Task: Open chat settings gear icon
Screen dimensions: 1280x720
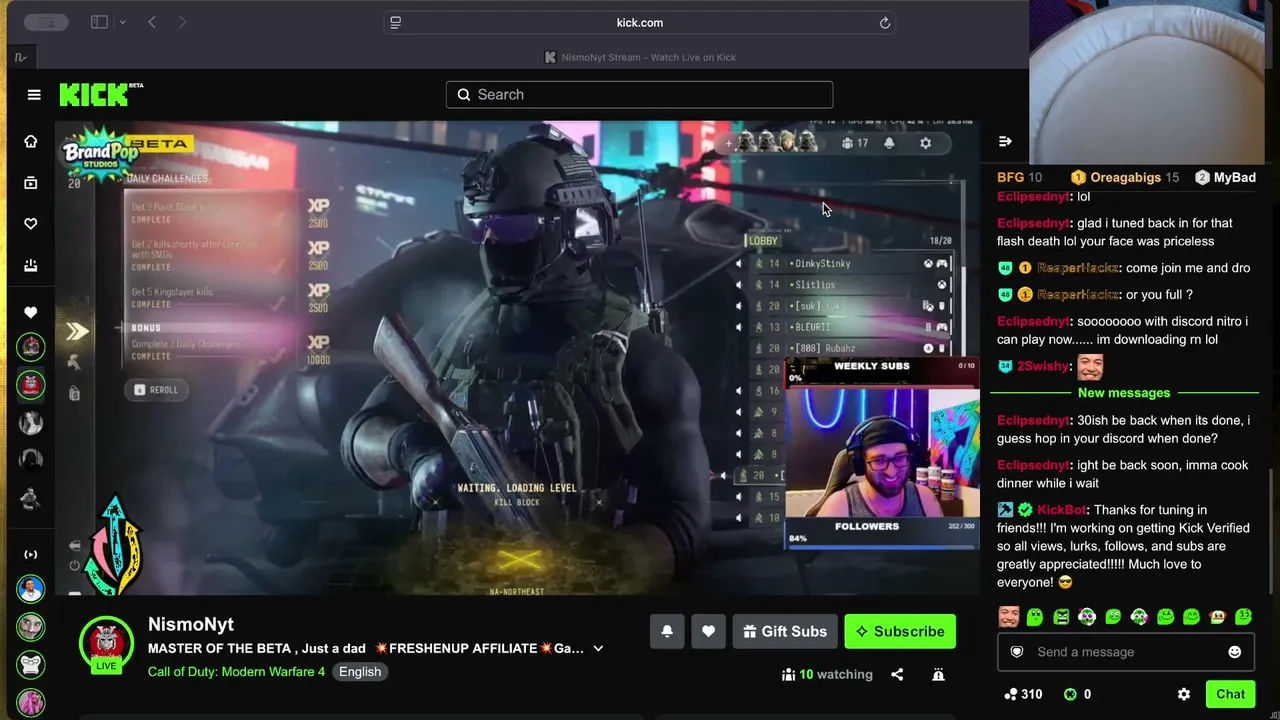Action: point(1184,694)
